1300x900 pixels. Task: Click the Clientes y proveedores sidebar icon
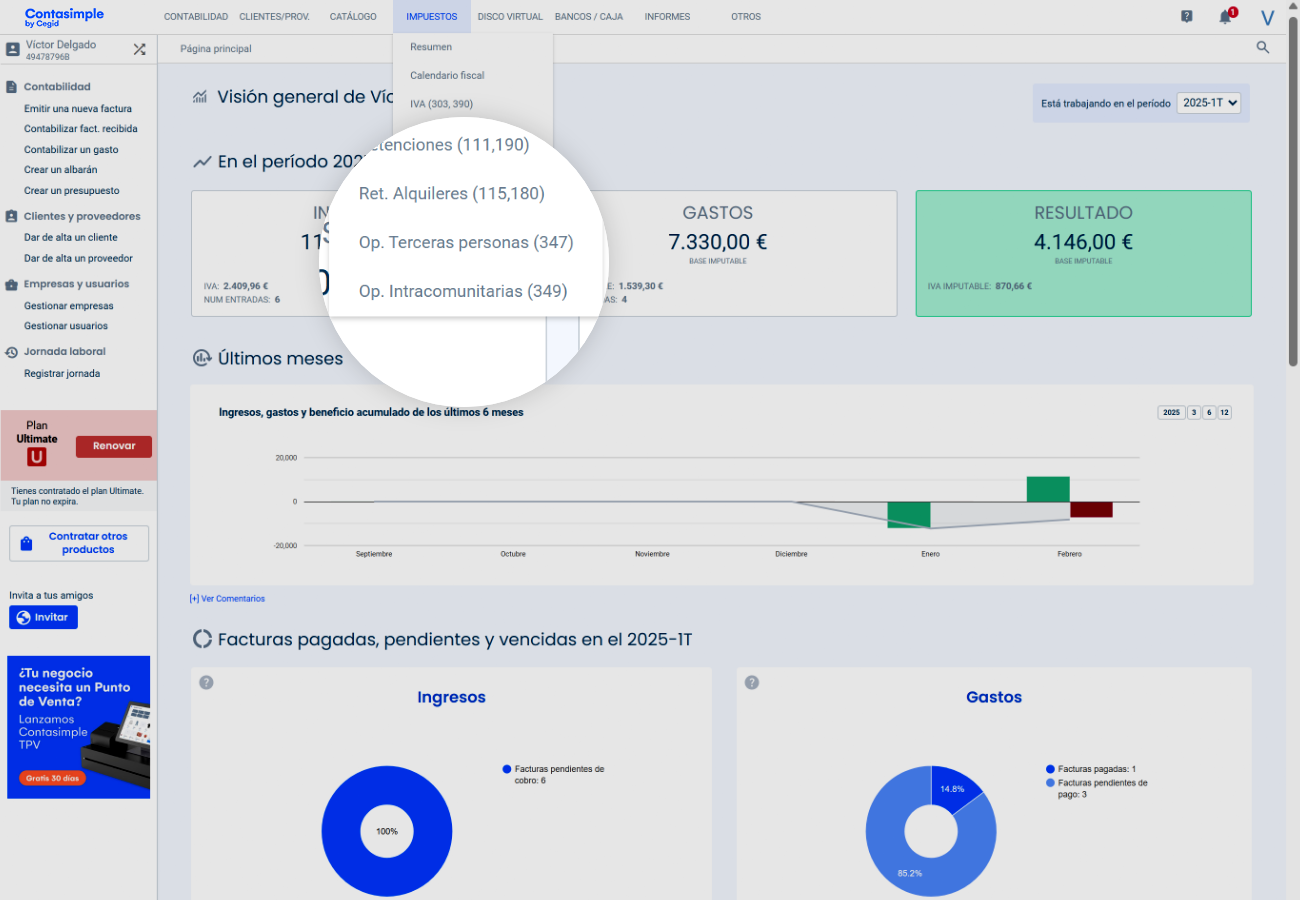12,216
